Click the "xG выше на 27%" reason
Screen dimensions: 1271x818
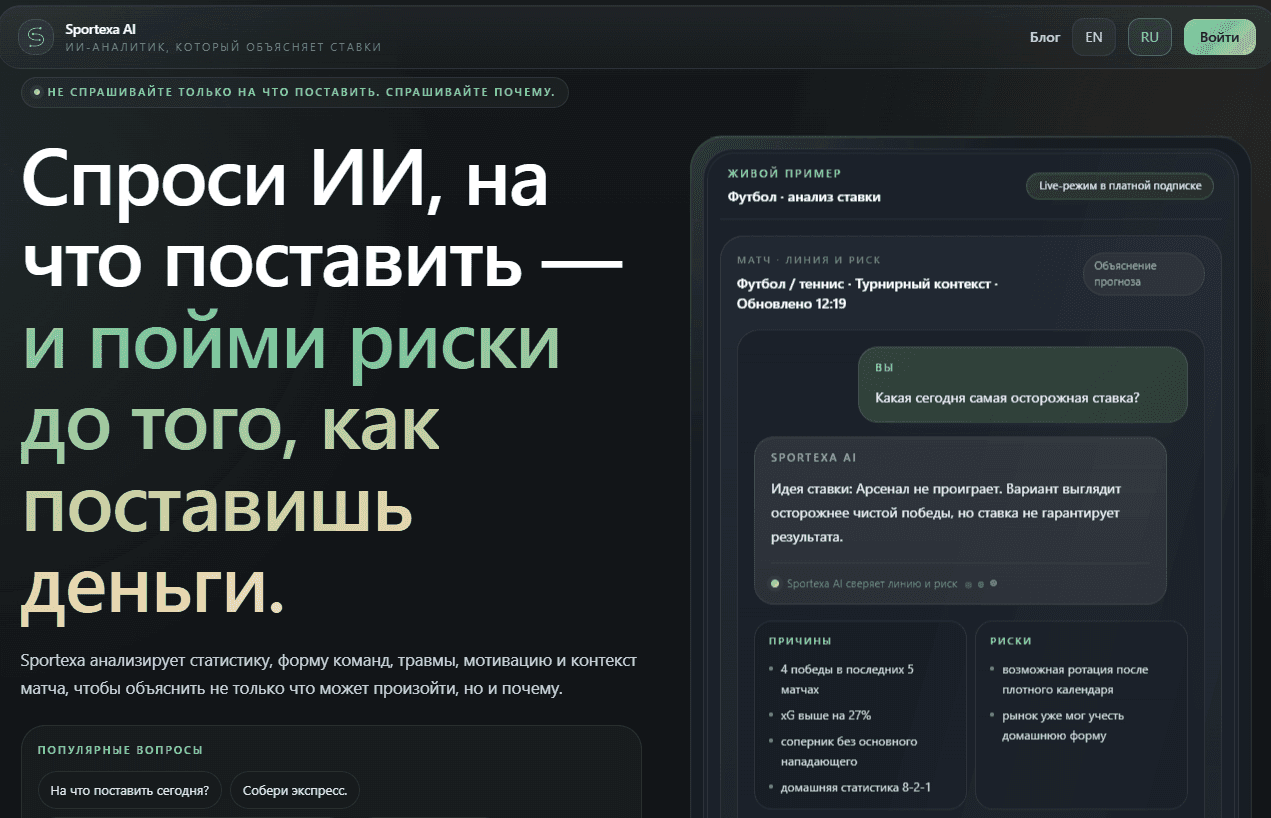(x=825, y=716)
